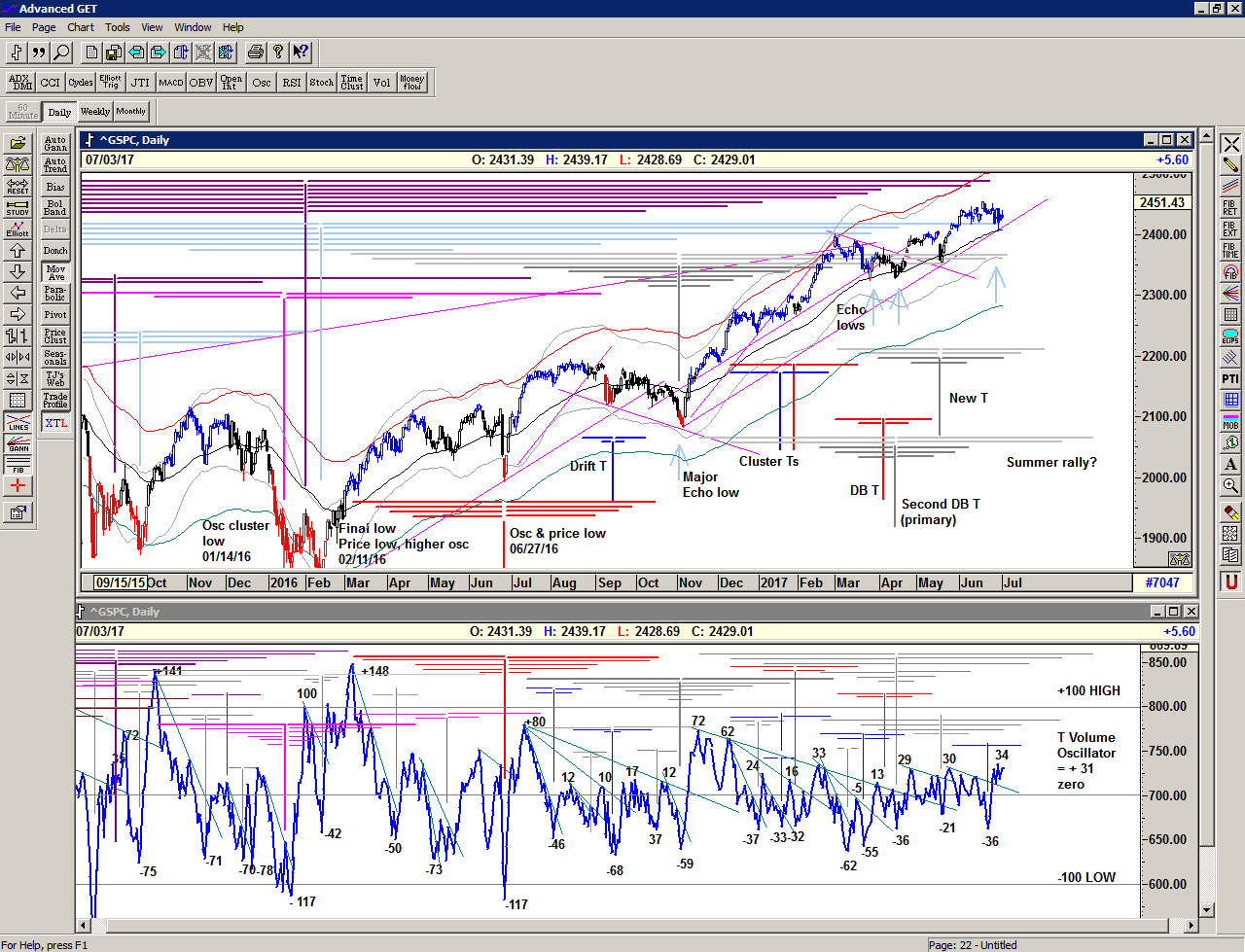Click the RESET chart icon
Image resolution: width=1245 pixels, height=952 pixels.
pos(18,186)
